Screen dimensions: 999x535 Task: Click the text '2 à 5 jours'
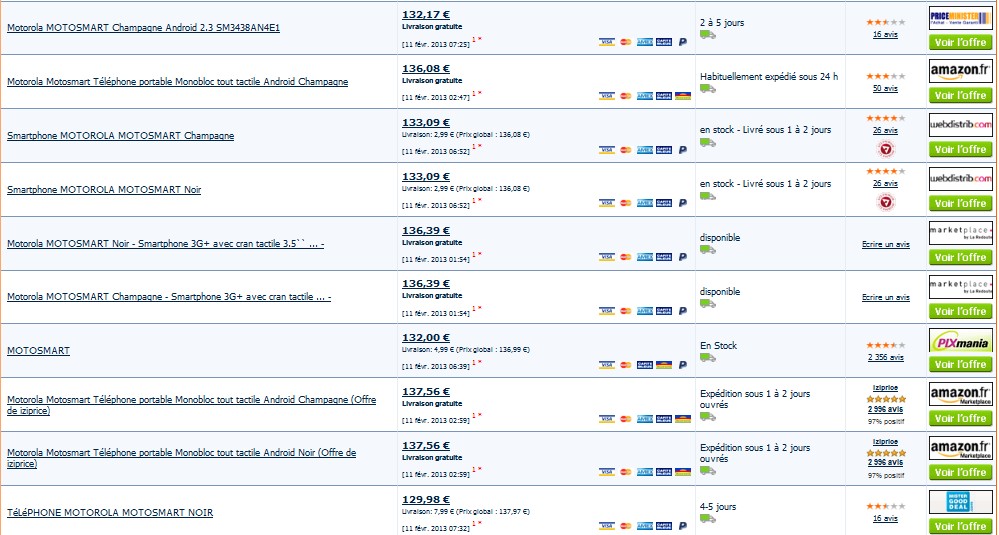click(722, 22)
